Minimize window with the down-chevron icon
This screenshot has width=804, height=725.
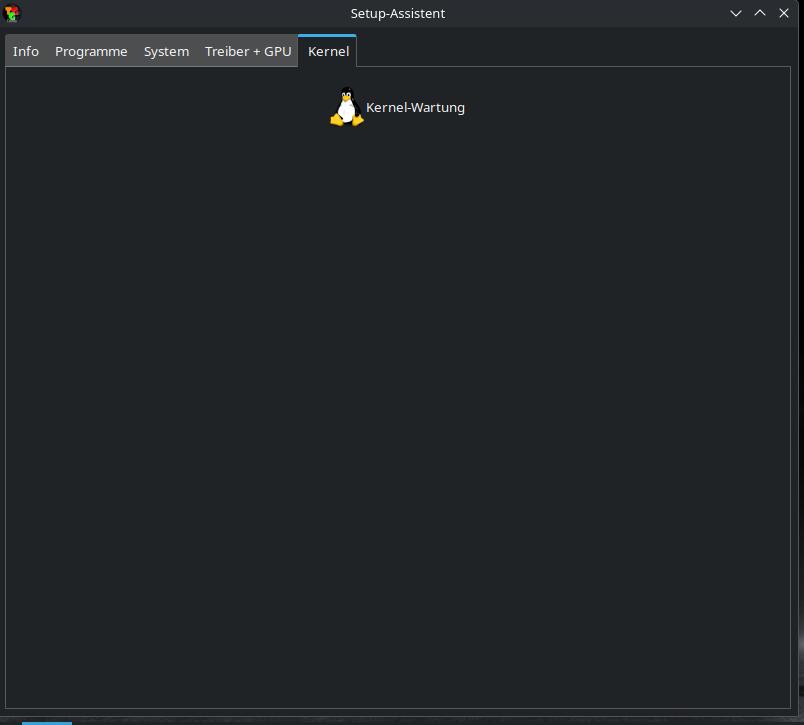click(x=736, y=13)
